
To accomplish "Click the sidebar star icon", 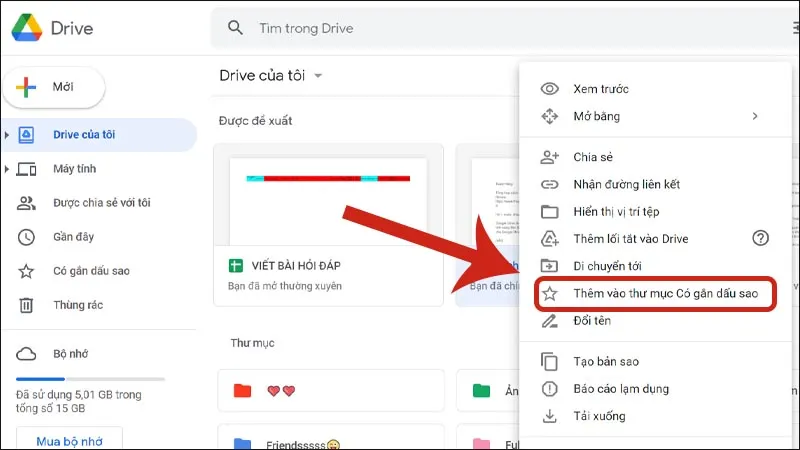I will (x=26, y=271).
